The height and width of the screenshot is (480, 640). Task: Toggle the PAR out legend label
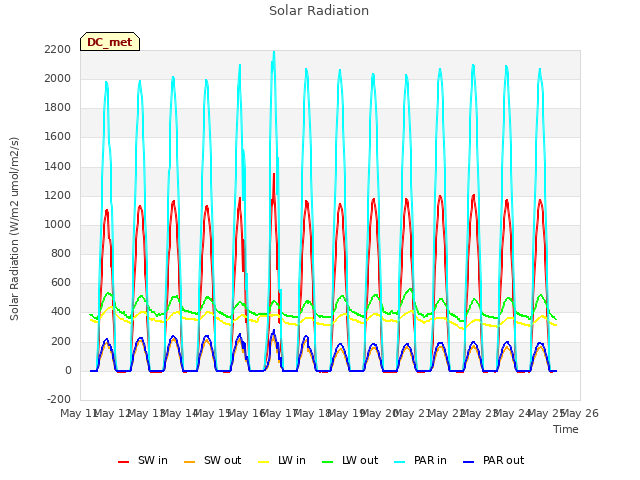[x=503, y=460]
